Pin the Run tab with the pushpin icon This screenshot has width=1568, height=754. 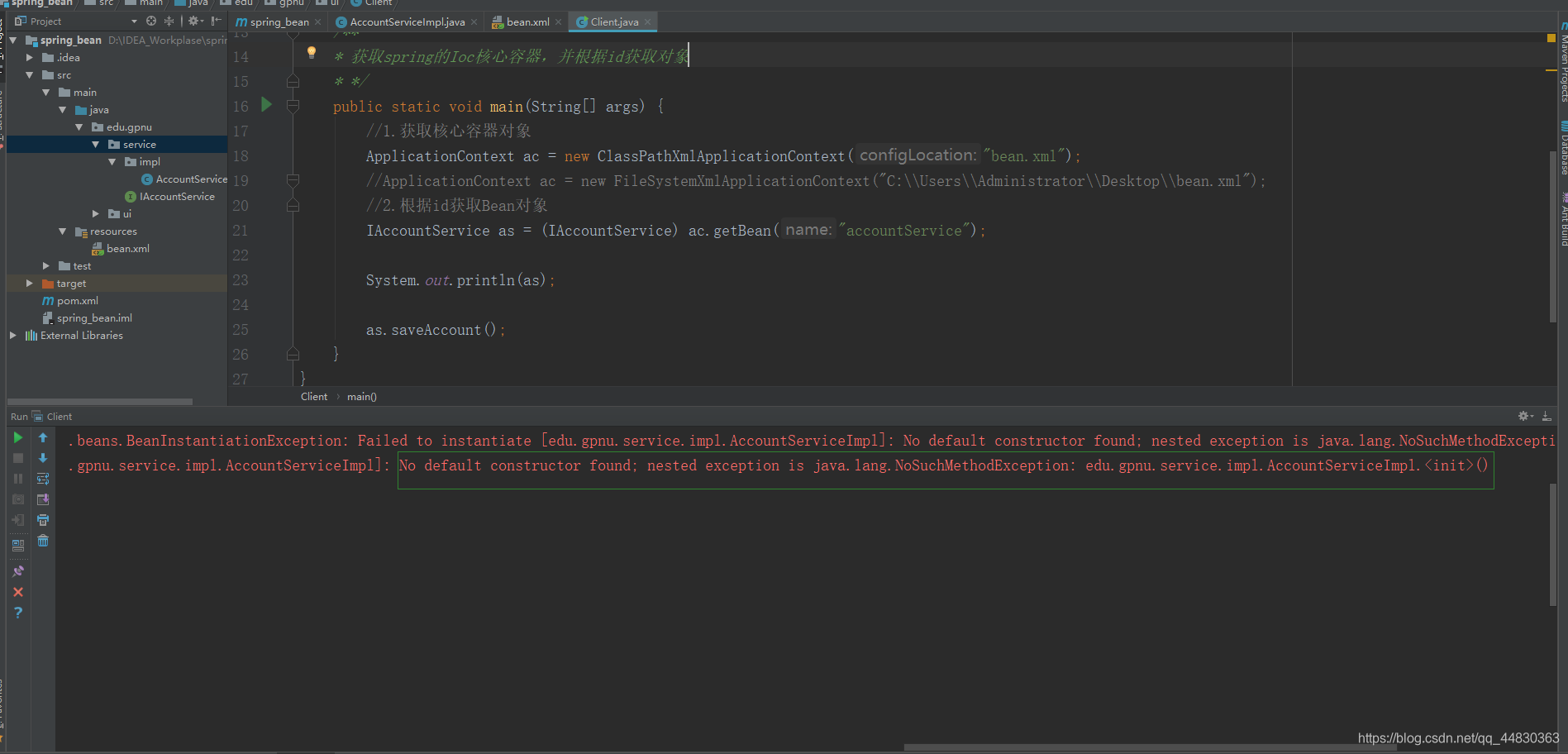coord(18,571)
